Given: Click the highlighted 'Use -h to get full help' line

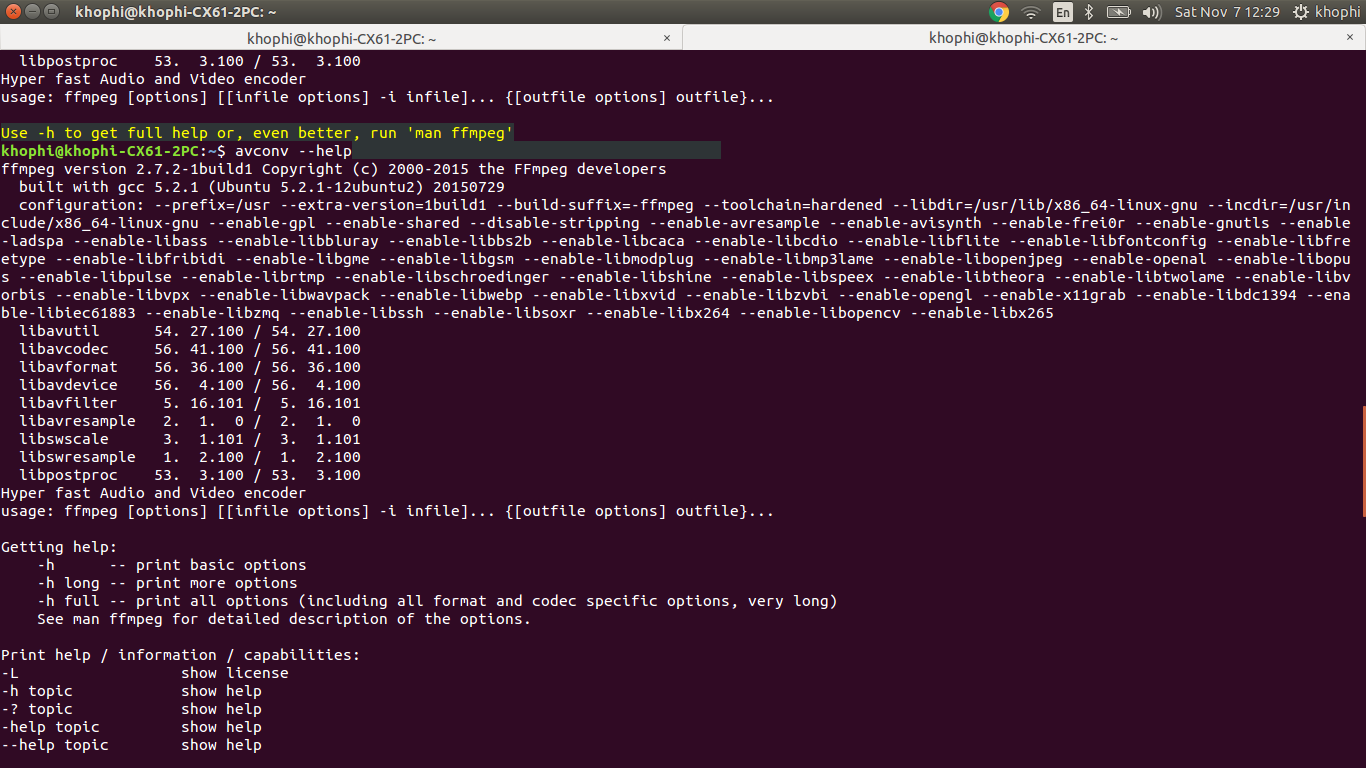Looking at the screenshot, I should (x=257, y=133).
